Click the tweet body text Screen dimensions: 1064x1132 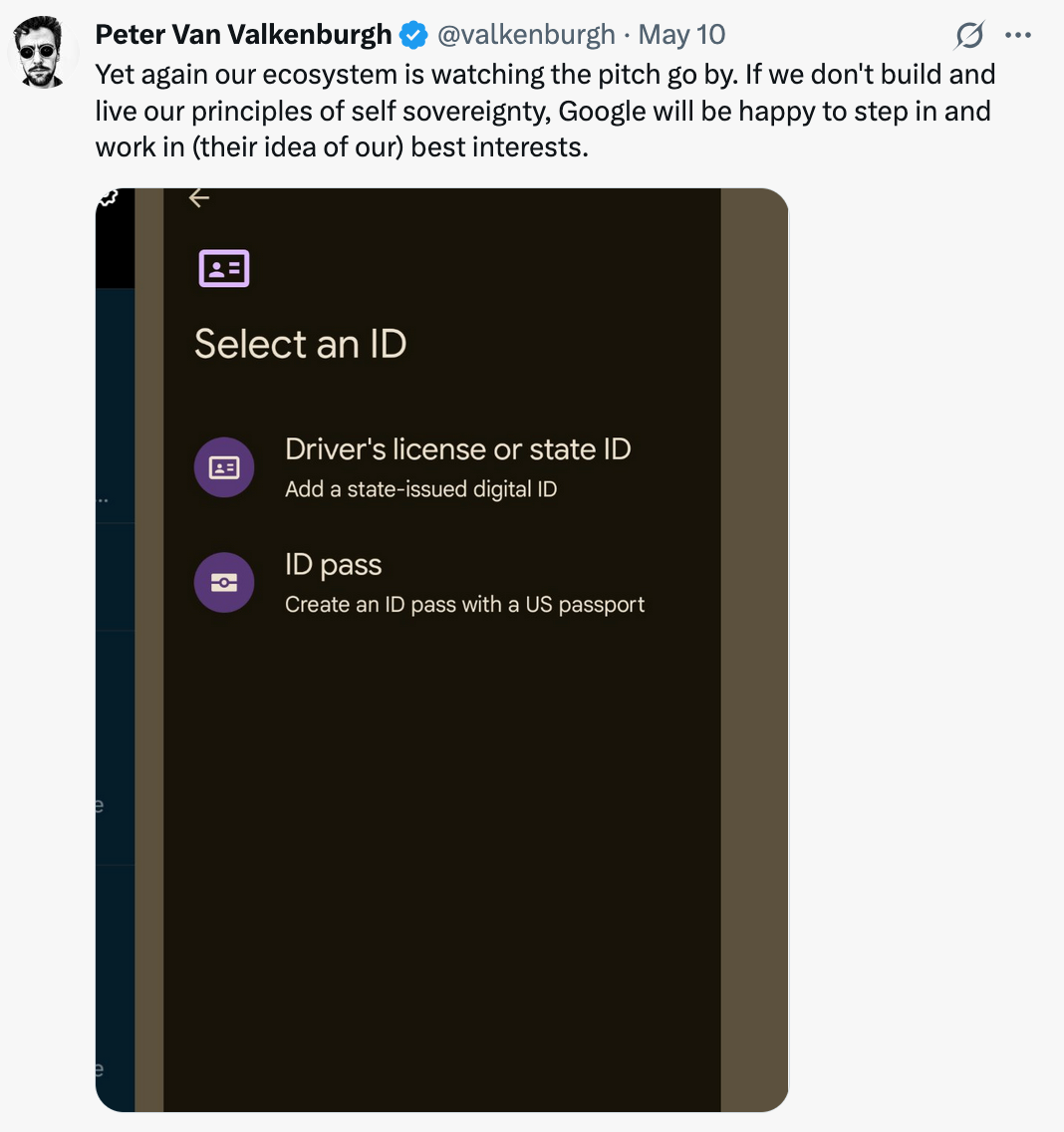(546, 111)
